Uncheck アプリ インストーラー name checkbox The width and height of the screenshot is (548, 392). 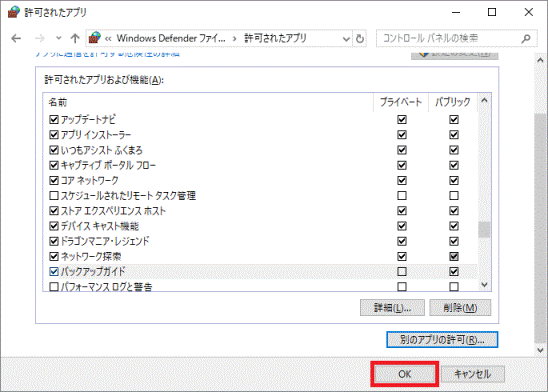coord(54,135)
